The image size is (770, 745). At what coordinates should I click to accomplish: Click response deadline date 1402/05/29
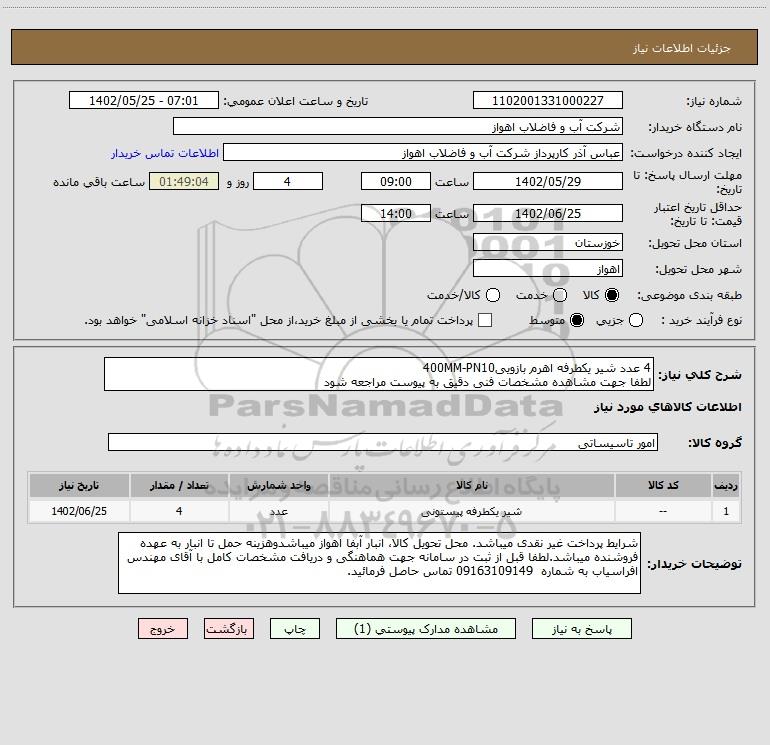[x=548, y=182]
